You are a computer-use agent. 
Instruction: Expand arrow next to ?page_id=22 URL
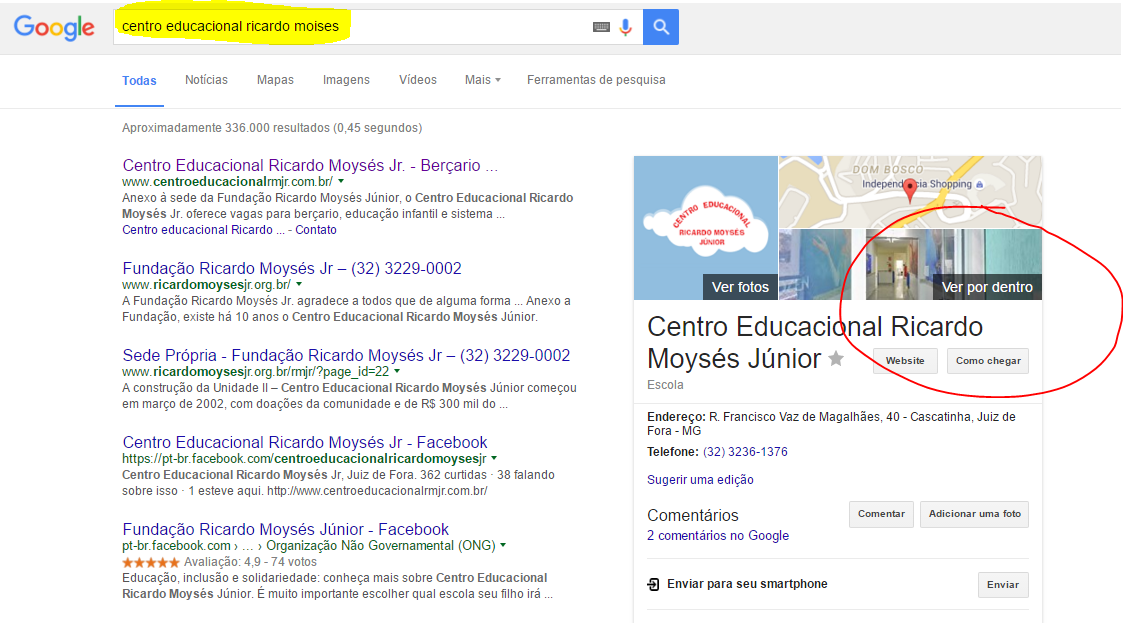[x=397, y=372]
